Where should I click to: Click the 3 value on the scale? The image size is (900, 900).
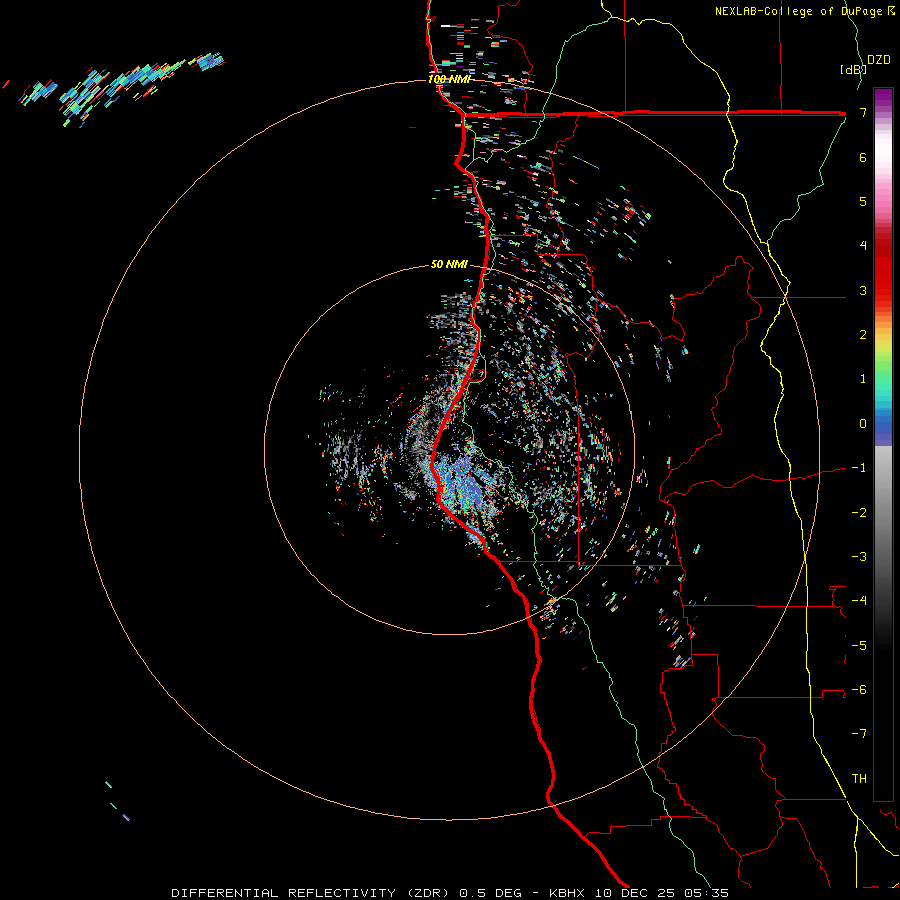tap(863, 290)
